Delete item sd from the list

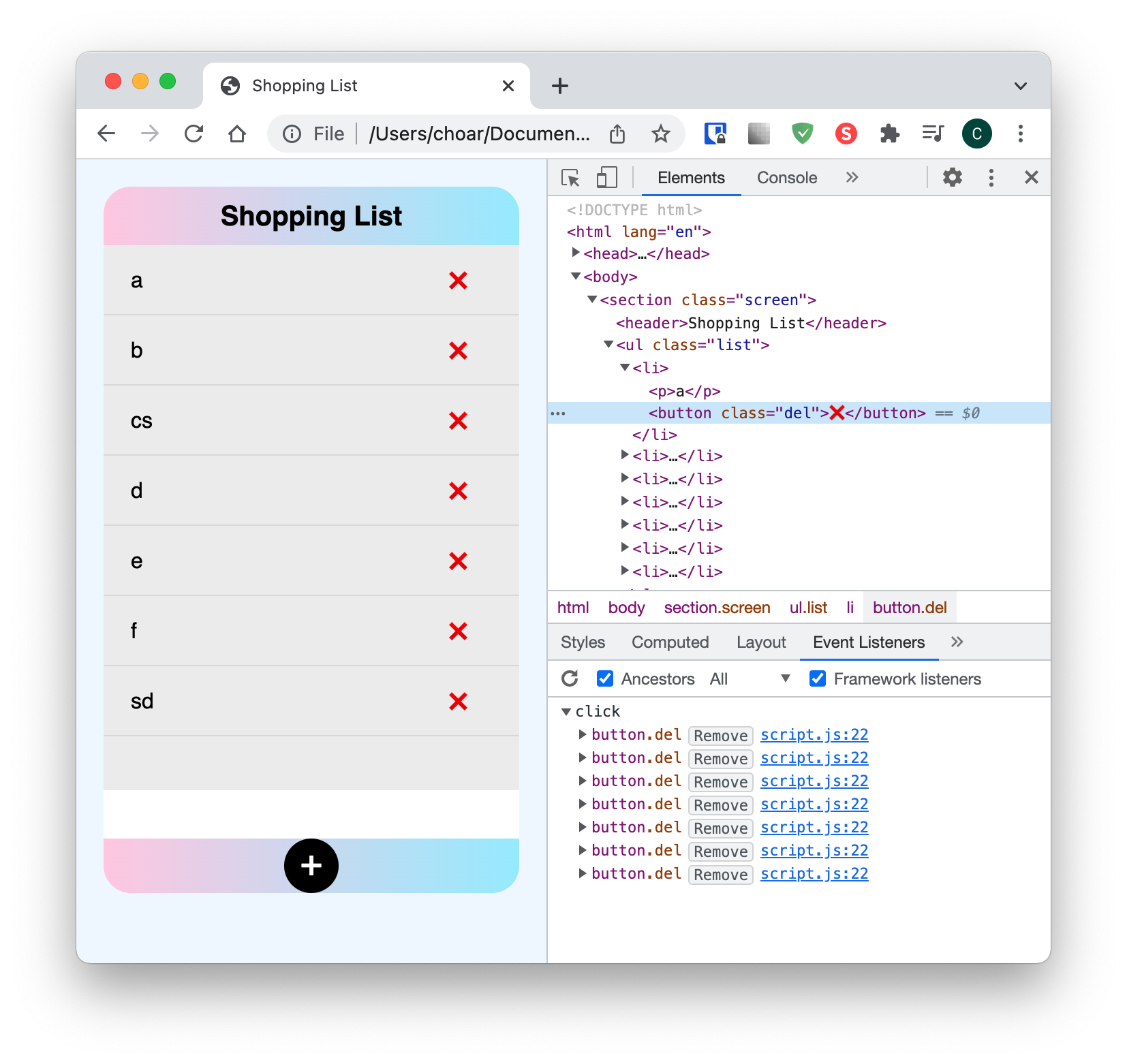click(459, 702)
